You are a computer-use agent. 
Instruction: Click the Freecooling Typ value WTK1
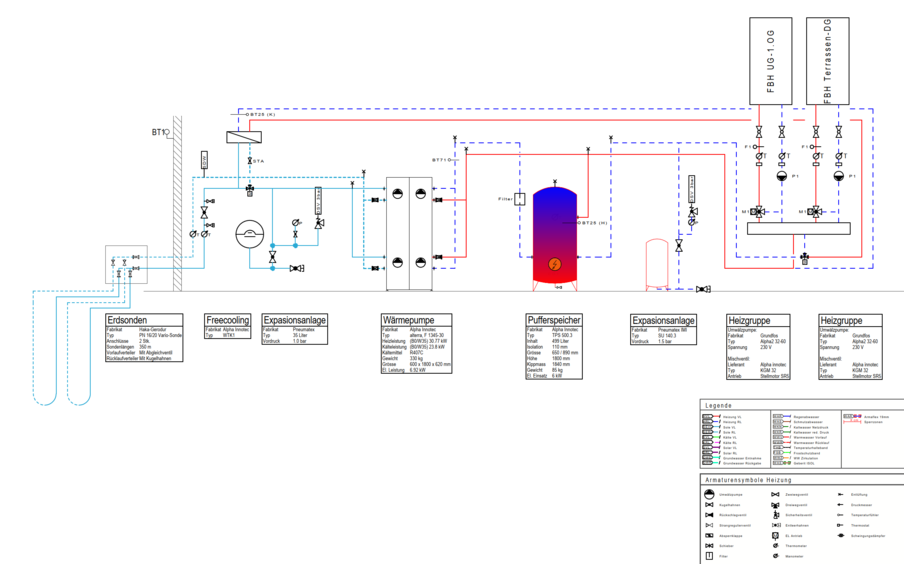[x=229, y=335]
